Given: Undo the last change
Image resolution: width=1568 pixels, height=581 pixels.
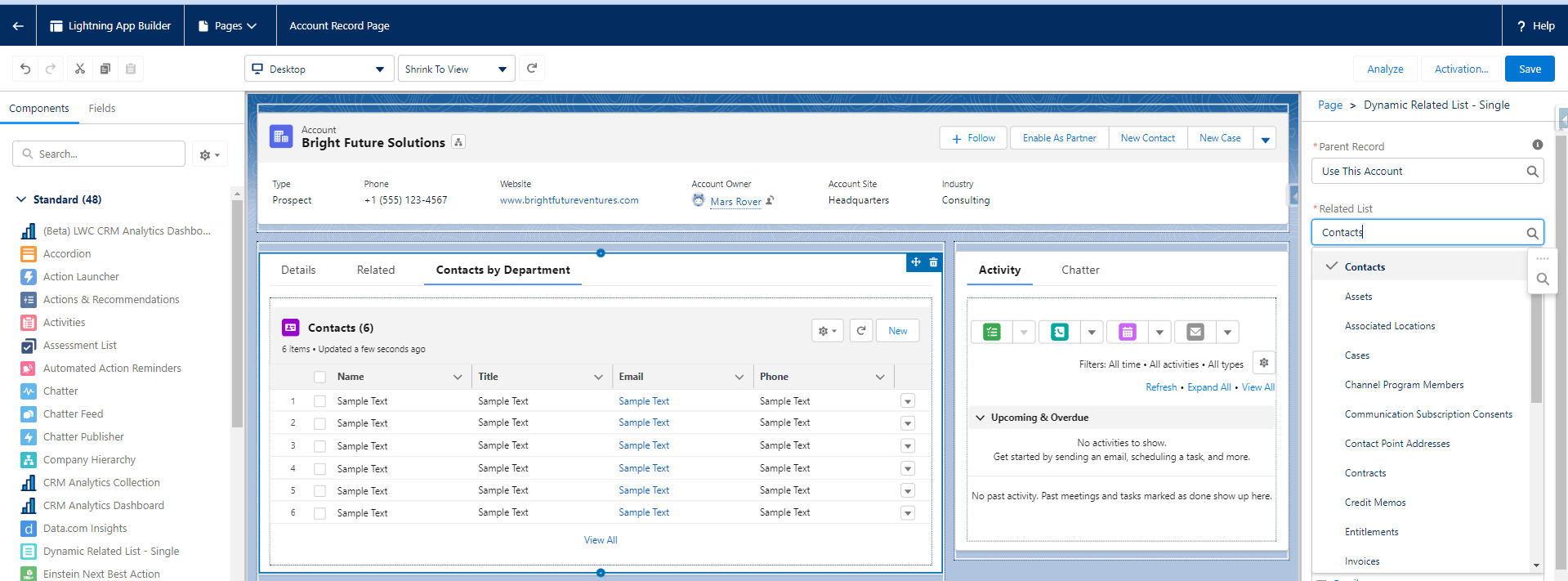Looking at the screenshot, I should click(25, 69).
